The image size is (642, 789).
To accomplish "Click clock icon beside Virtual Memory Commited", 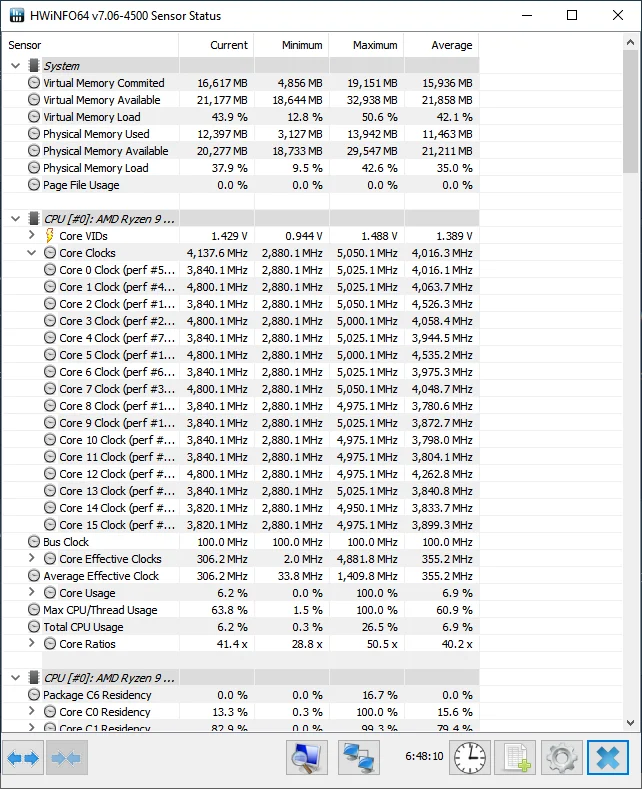I will [34, 83].
